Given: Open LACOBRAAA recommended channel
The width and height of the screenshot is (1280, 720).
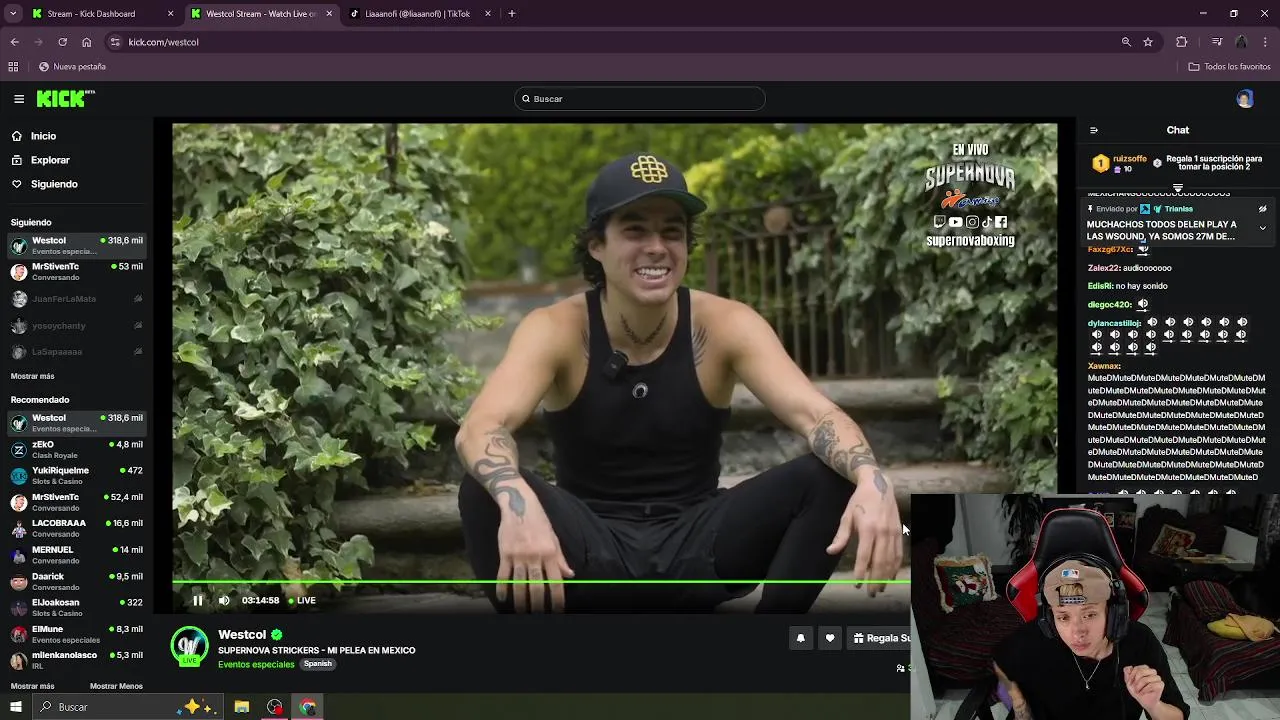Looking at the screenshot, I should click(x=76, y=528).
